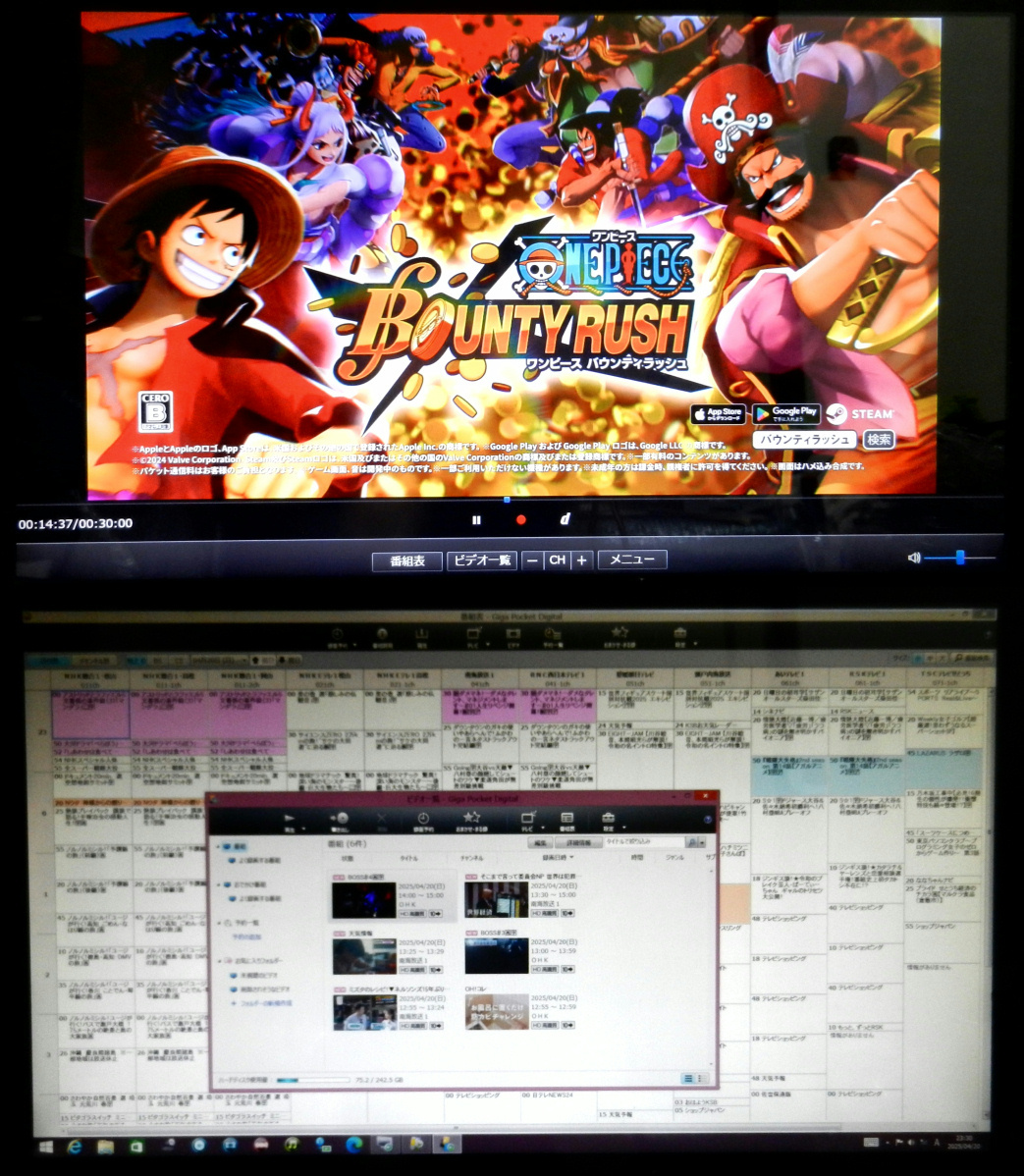Collapse the おでかけ番組 tree node
Image resolution: width=1024 pixels, height=1176 pixels.
pyautogui.click(x=218, y=885)
